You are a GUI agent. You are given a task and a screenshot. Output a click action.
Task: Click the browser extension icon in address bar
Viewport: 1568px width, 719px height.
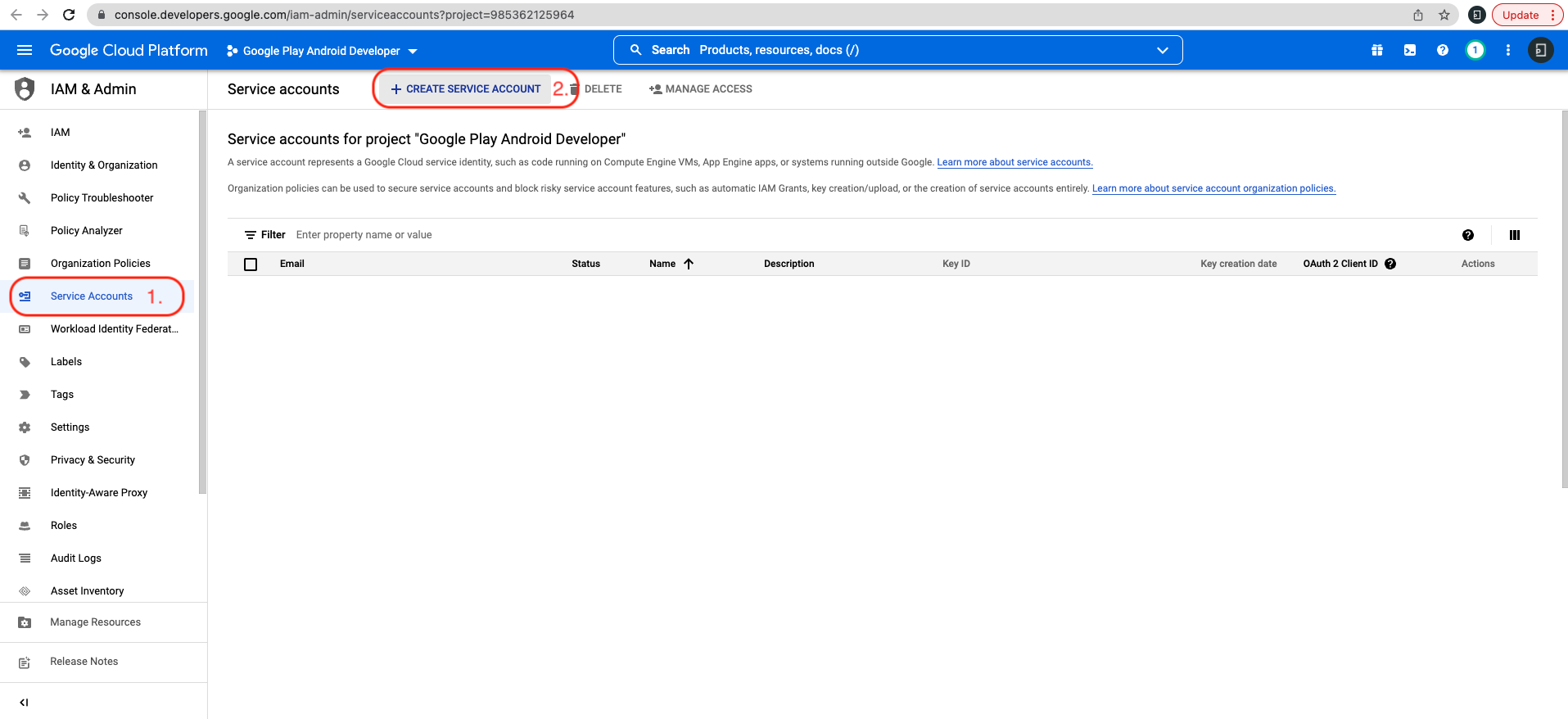coord(1476,15)
